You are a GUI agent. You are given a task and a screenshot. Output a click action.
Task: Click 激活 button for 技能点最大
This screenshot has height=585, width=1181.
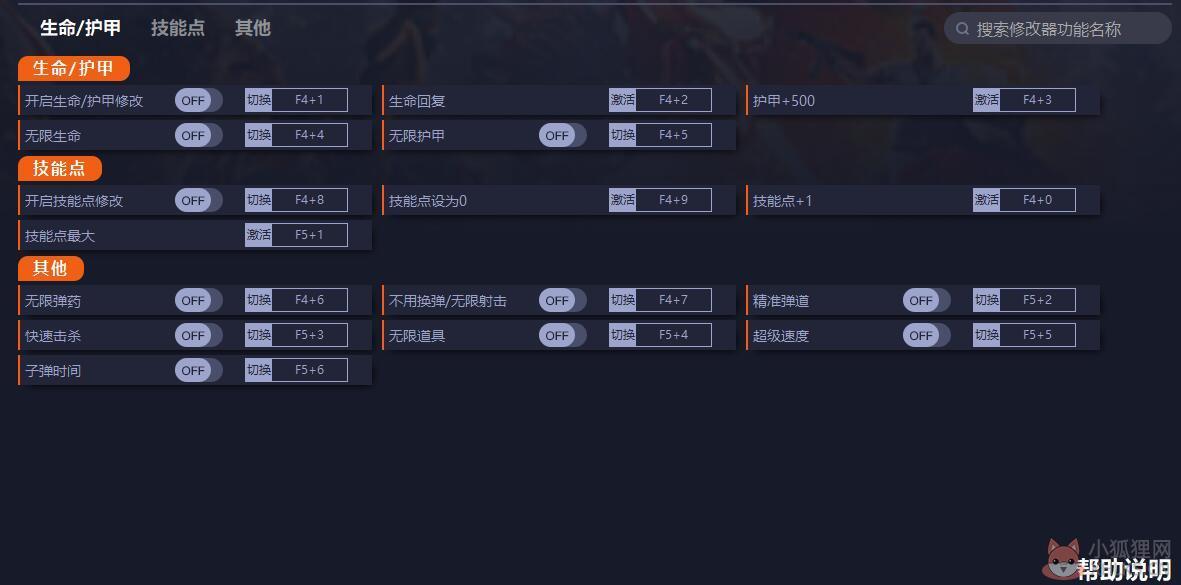(258, 235)
